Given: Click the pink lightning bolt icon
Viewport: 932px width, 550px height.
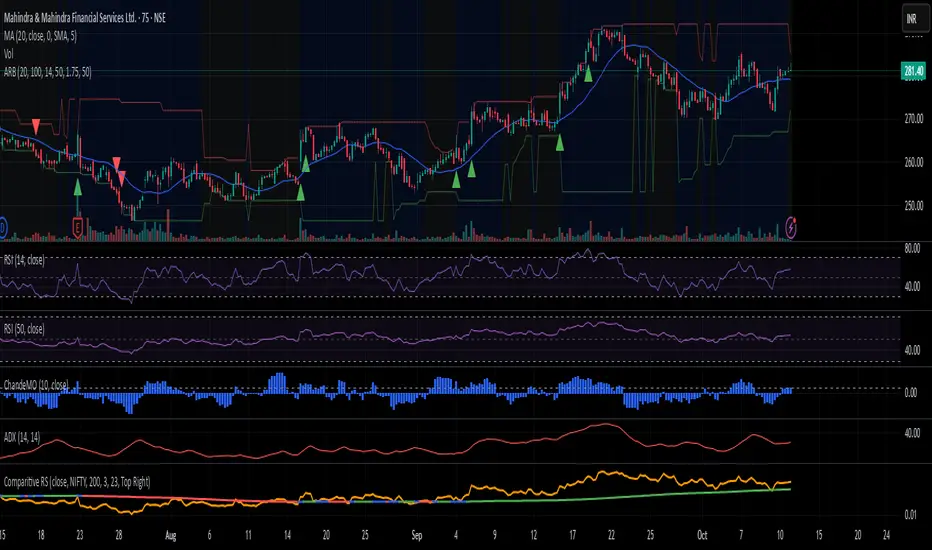Looking at the screenshot, I should [792, 227].
